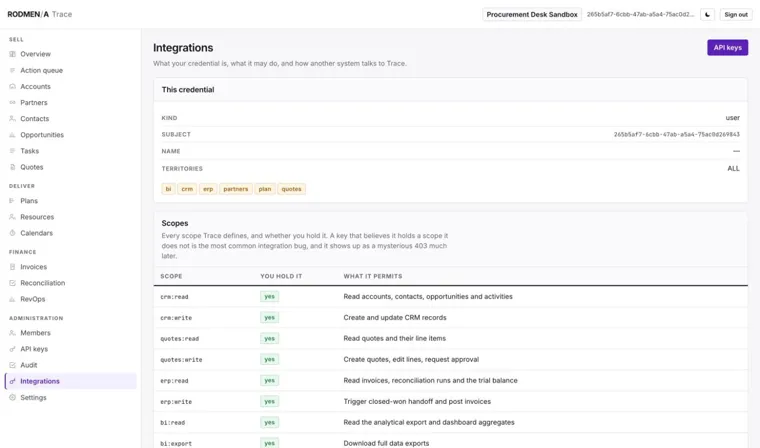760x448 pixels.
Task: Click the TERRITORIES value 'ALL'
Action: pos(733,168)
